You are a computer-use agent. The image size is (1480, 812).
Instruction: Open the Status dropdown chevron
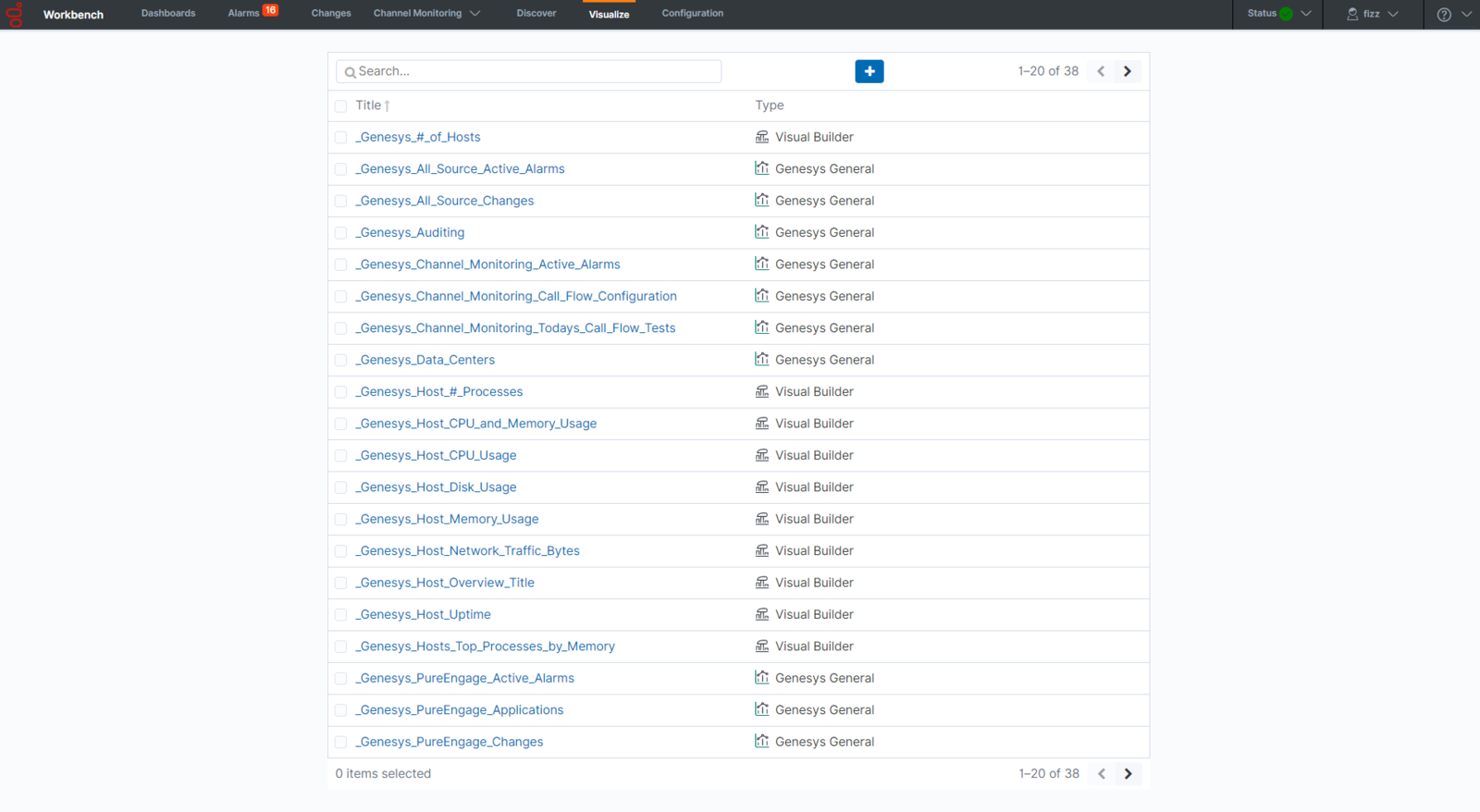coord(1306,14)
